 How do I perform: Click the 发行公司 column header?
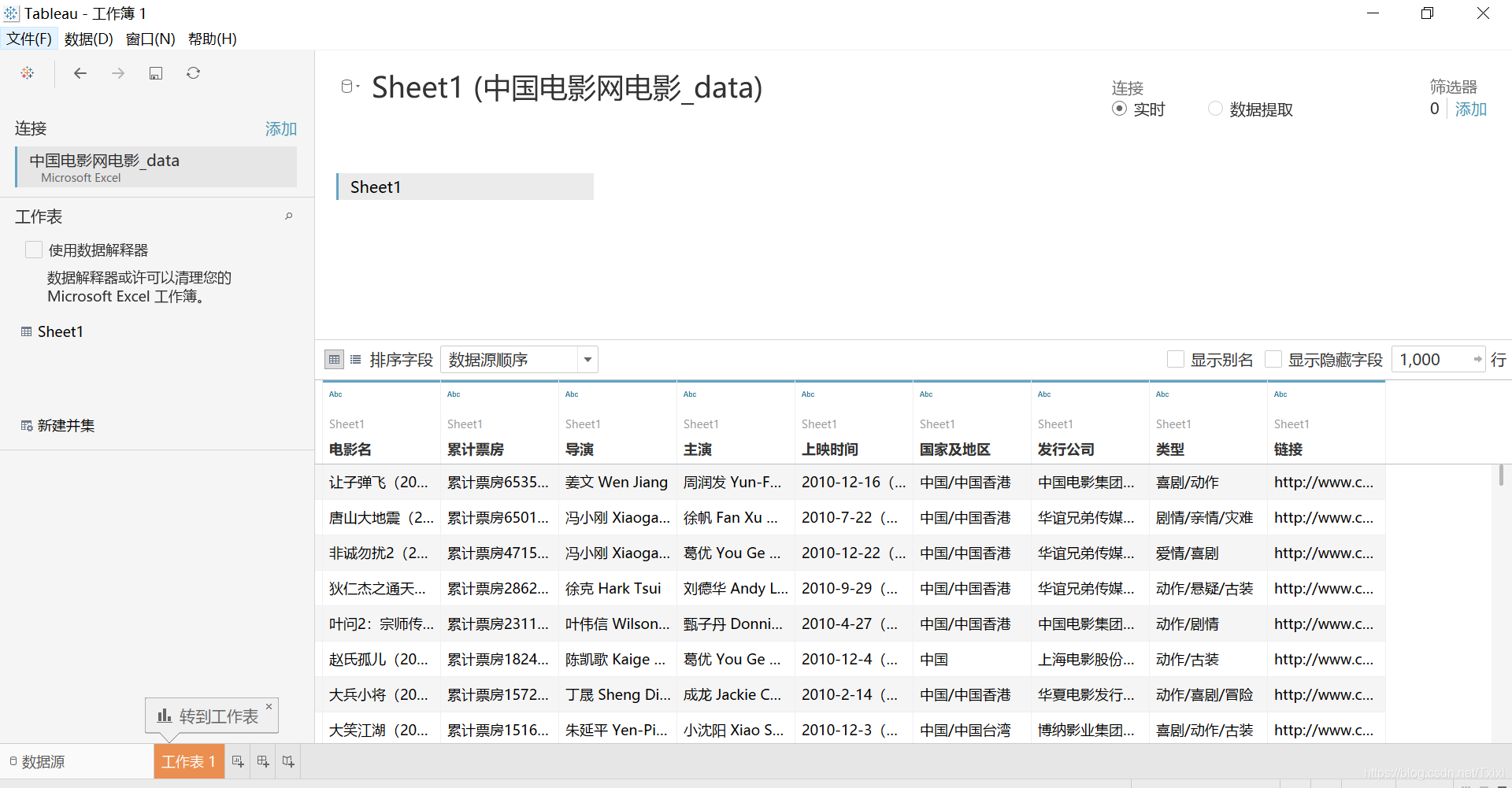point(1065,449)
